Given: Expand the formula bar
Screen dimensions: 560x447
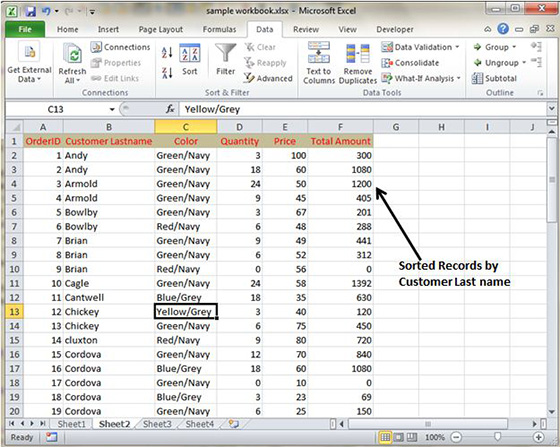Looking at the screenshot, I should pyautogui.click(x=552, y=109).
